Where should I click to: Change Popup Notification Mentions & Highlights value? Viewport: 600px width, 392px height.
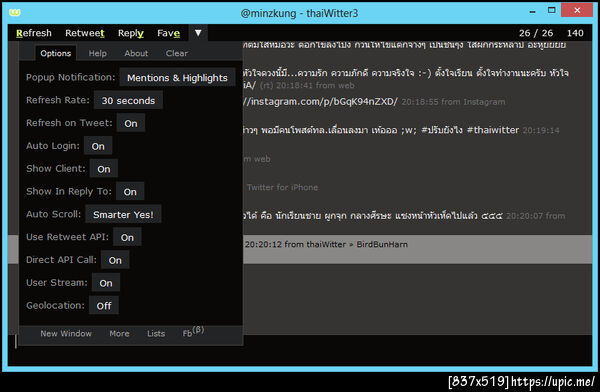(177, 78)
